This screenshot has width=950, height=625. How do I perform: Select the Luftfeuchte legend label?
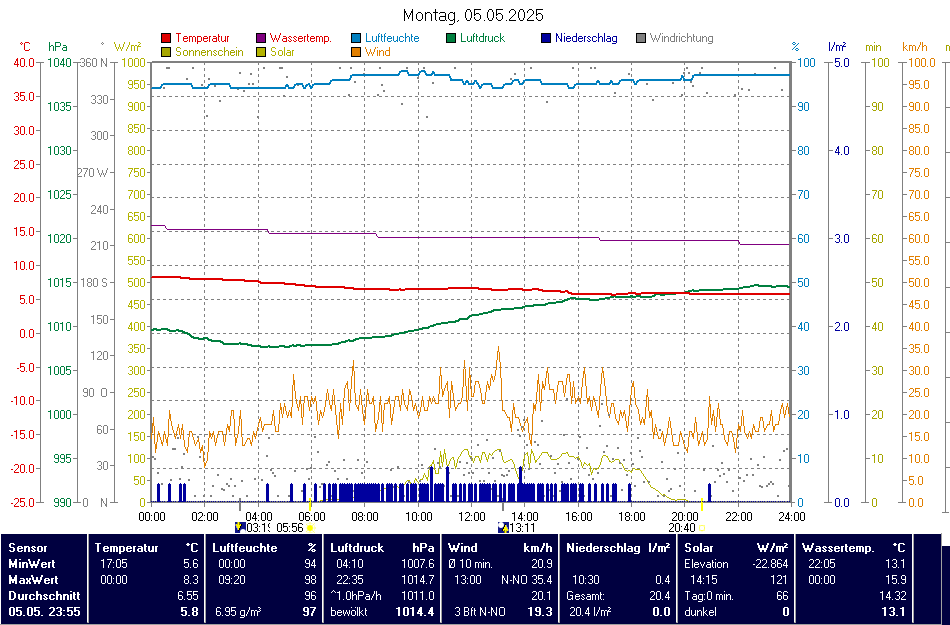tap(392, 38)
